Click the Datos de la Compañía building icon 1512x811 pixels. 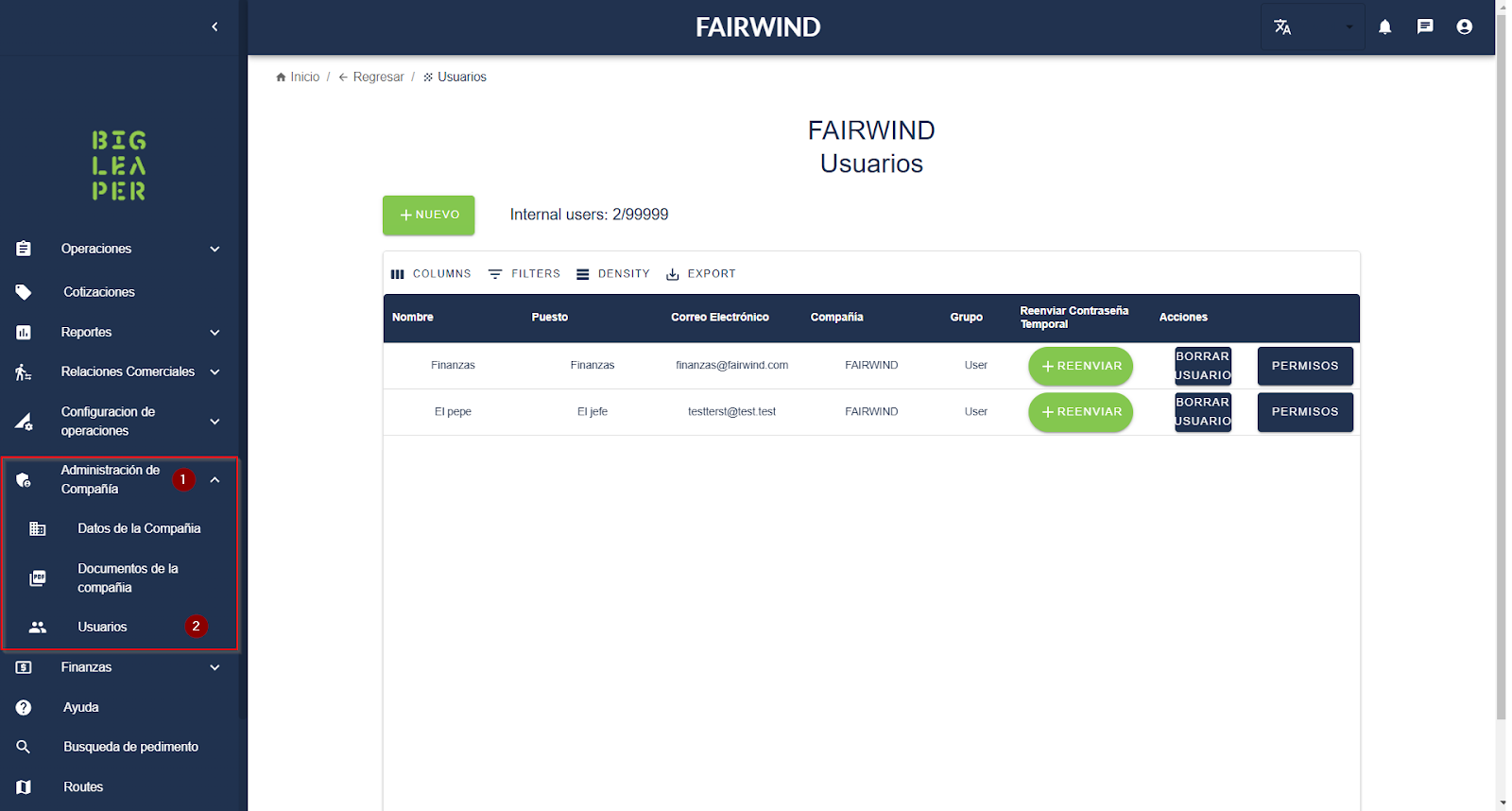coord(38,528)
